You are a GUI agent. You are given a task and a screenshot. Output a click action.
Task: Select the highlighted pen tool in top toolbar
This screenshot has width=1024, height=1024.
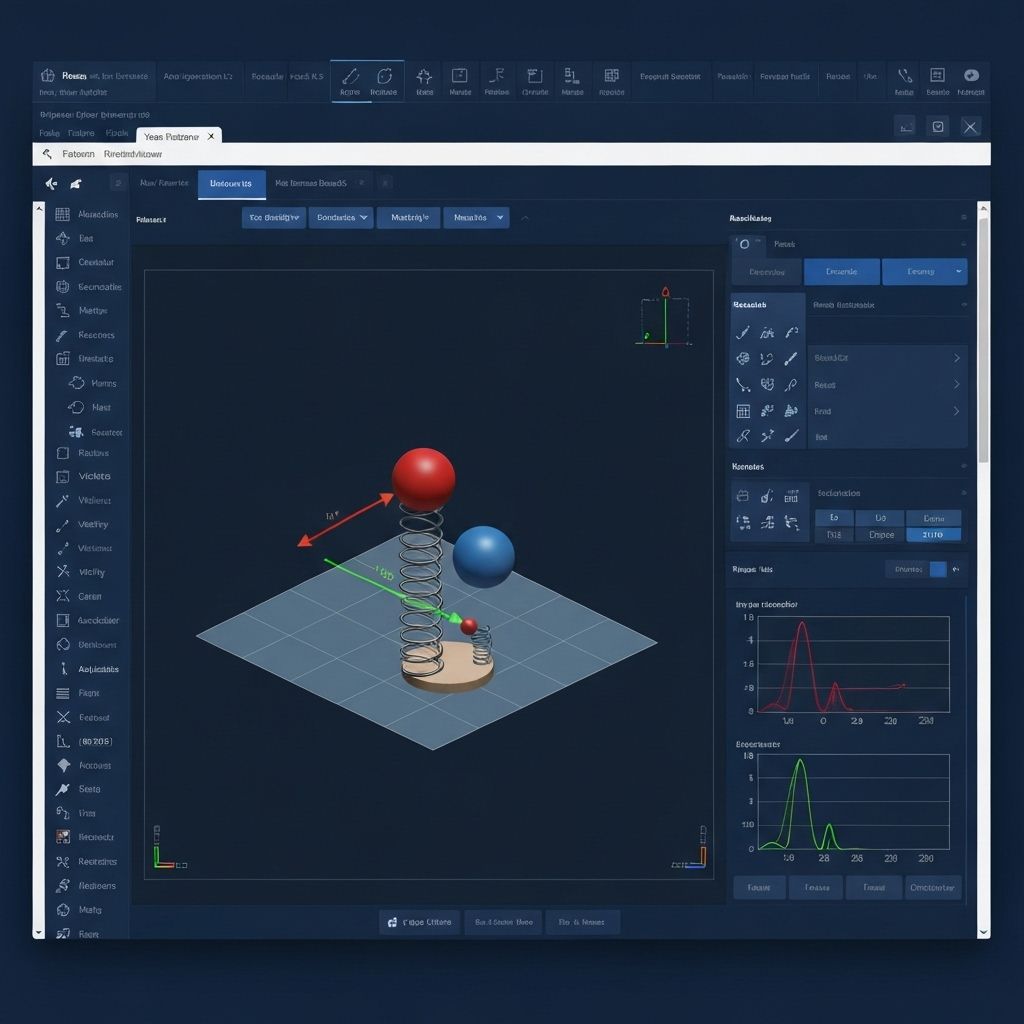(x=350, y=78)
